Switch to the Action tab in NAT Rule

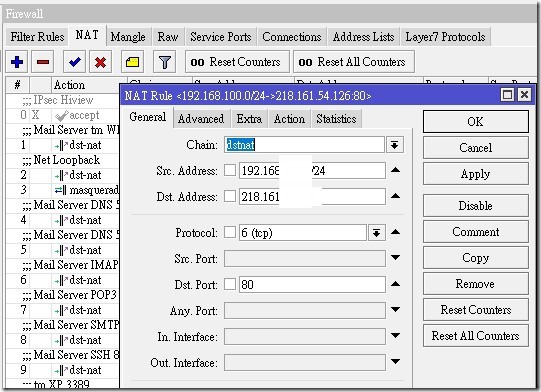[x=289, y=119]
